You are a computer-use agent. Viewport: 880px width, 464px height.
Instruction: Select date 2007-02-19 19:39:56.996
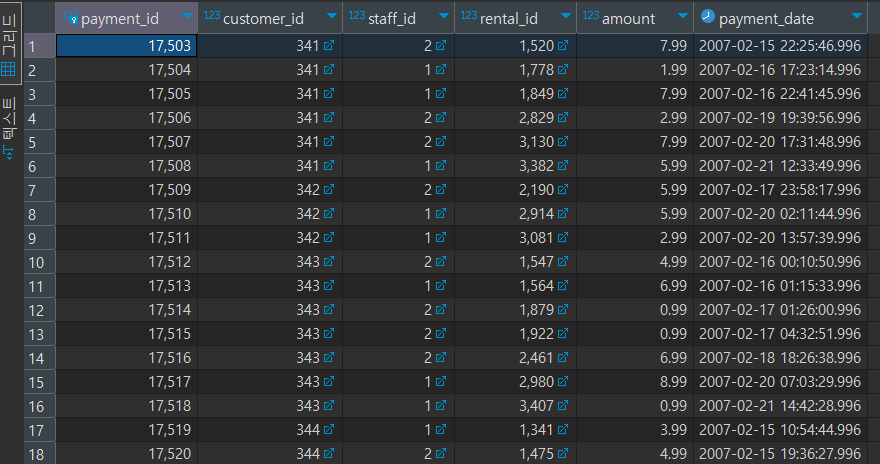[x=780, y=118]
